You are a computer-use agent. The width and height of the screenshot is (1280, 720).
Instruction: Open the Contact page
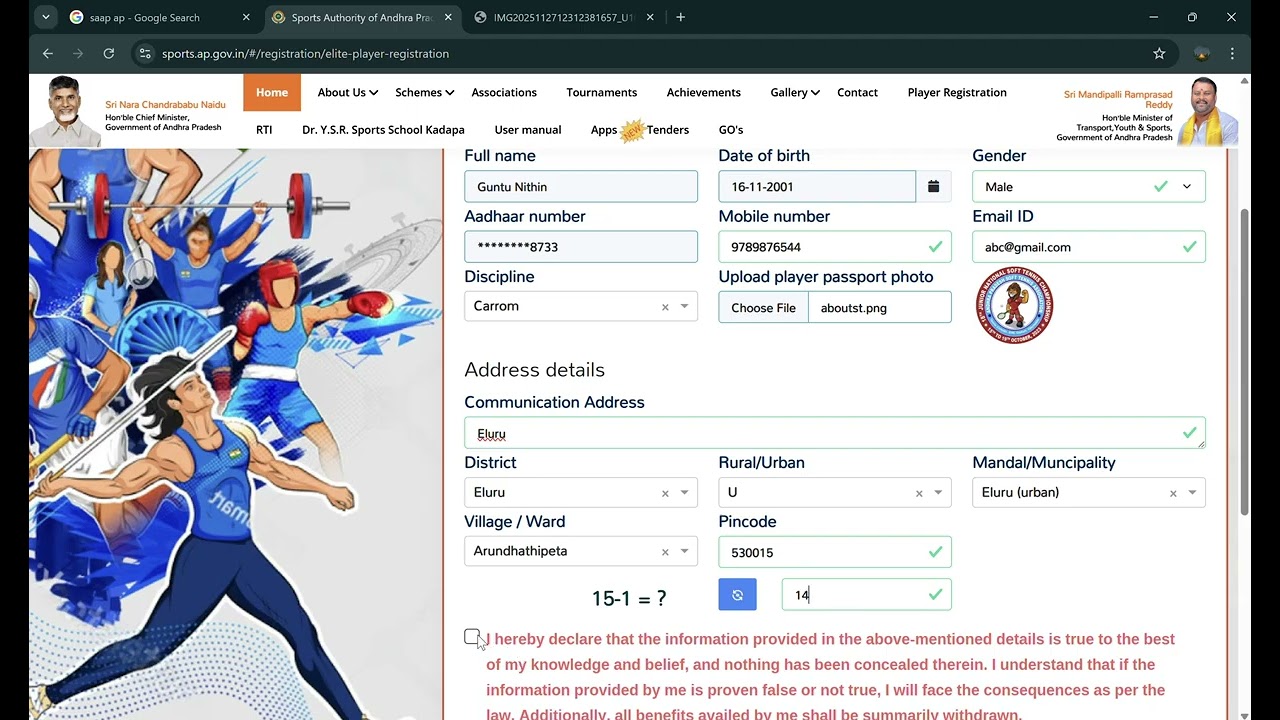857,92
